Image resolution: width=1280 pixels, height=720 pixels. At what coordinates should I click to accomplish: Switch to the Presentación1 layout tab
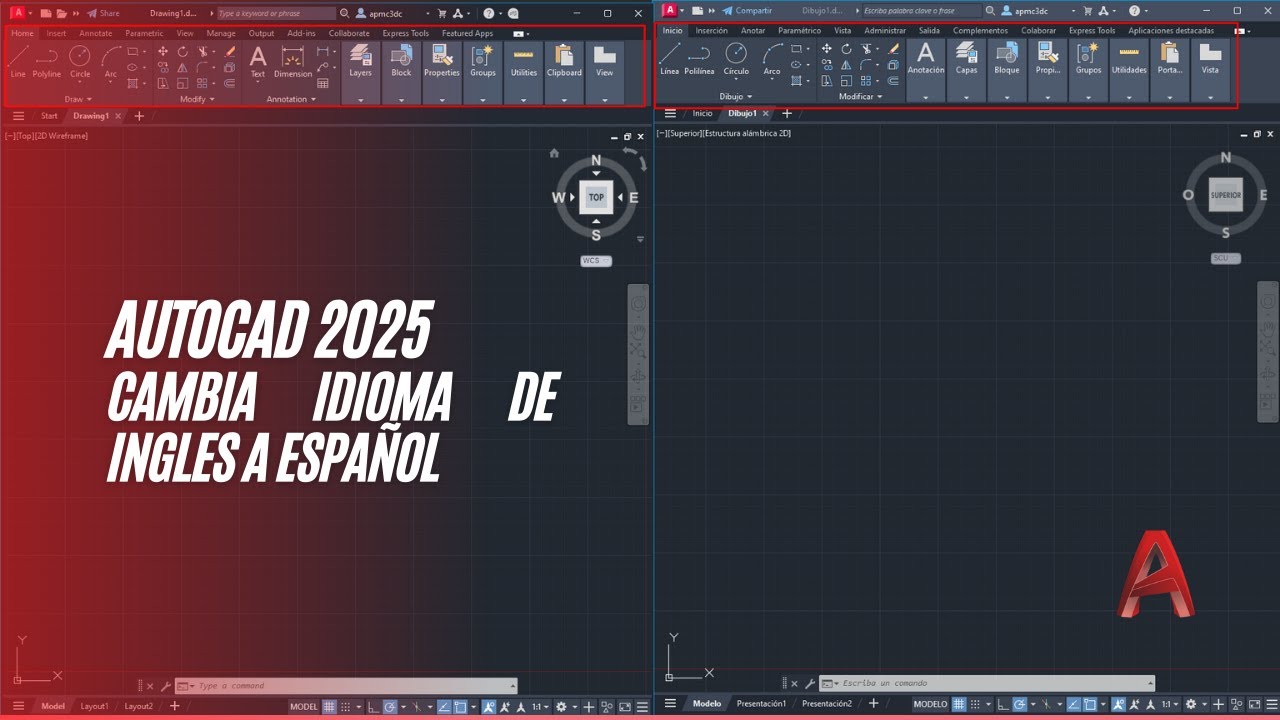pos(761,704)
